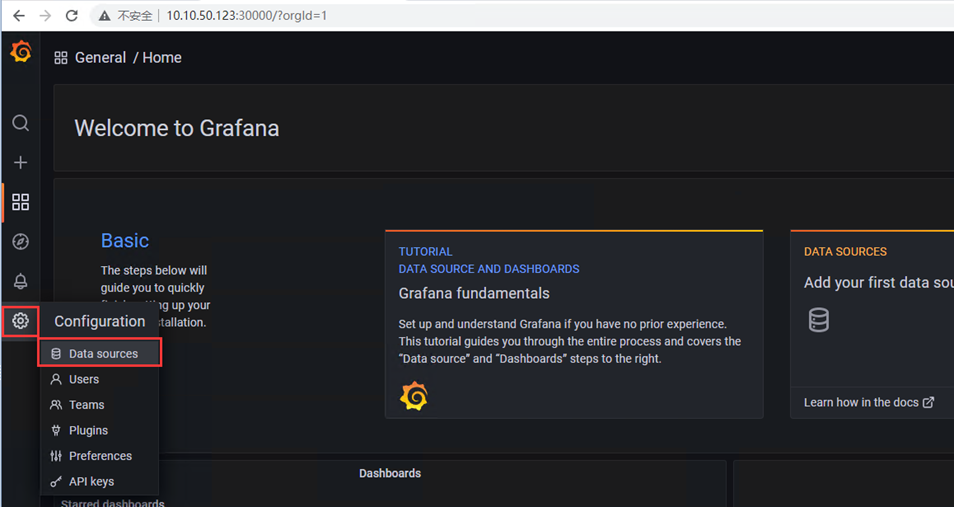Click the Grafana logo on the tutorial card
The image size is (954, 507).
[x=414, y=396]
